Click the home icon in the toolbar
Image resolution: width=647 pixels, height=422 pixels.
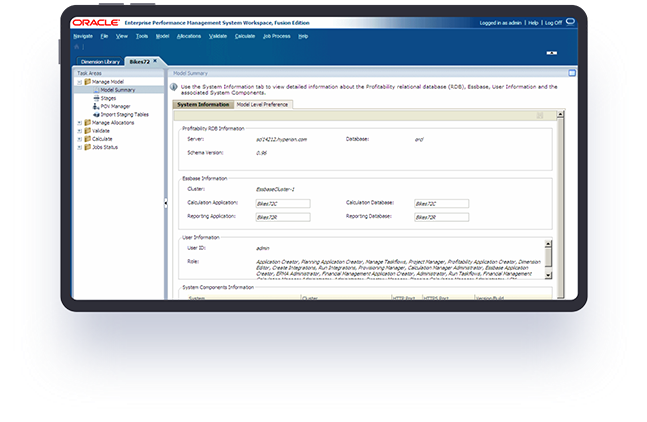[x=76, y=47]
